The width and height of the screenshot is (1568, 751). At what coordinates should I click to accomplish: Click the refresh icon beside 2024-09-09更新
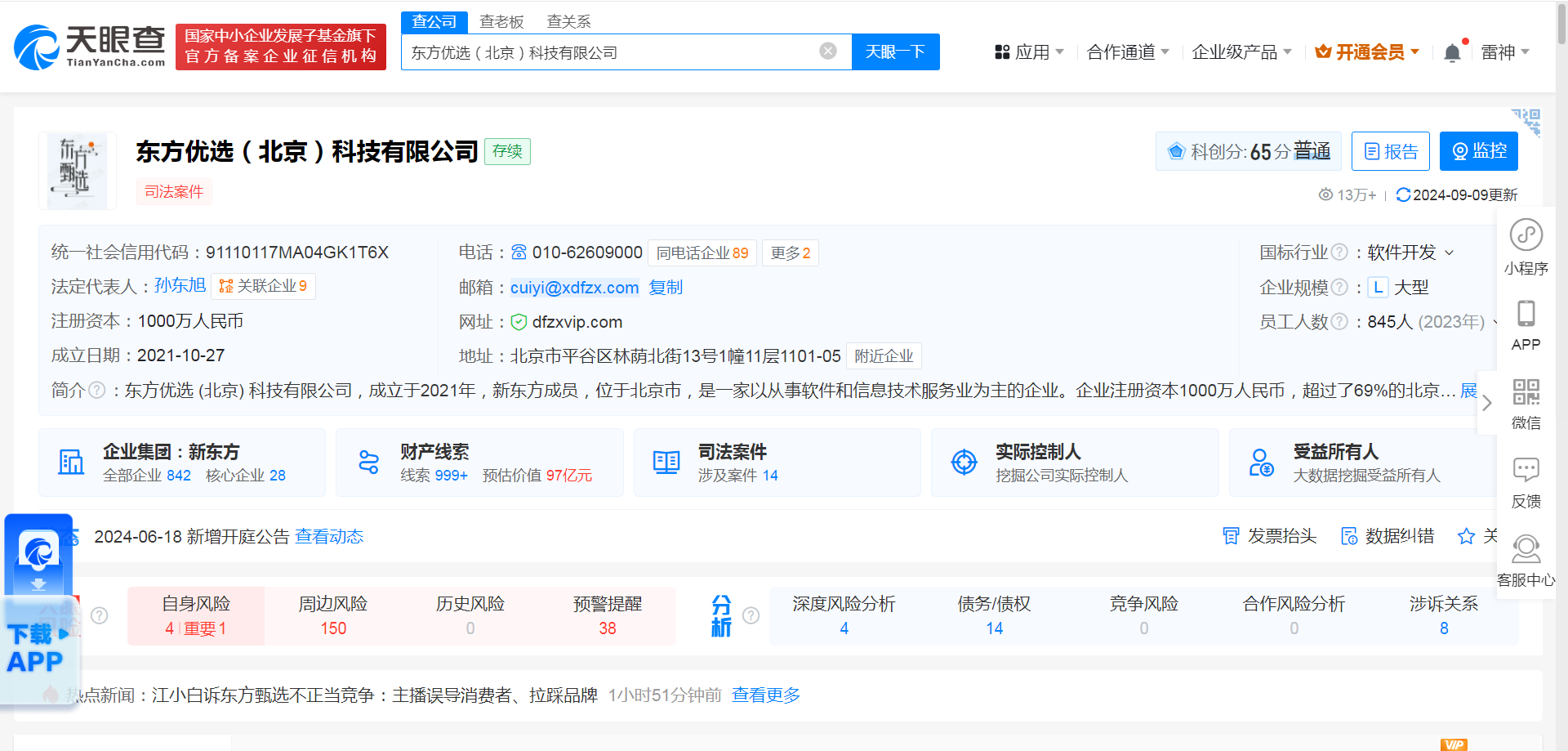(x=1403, y=194)
